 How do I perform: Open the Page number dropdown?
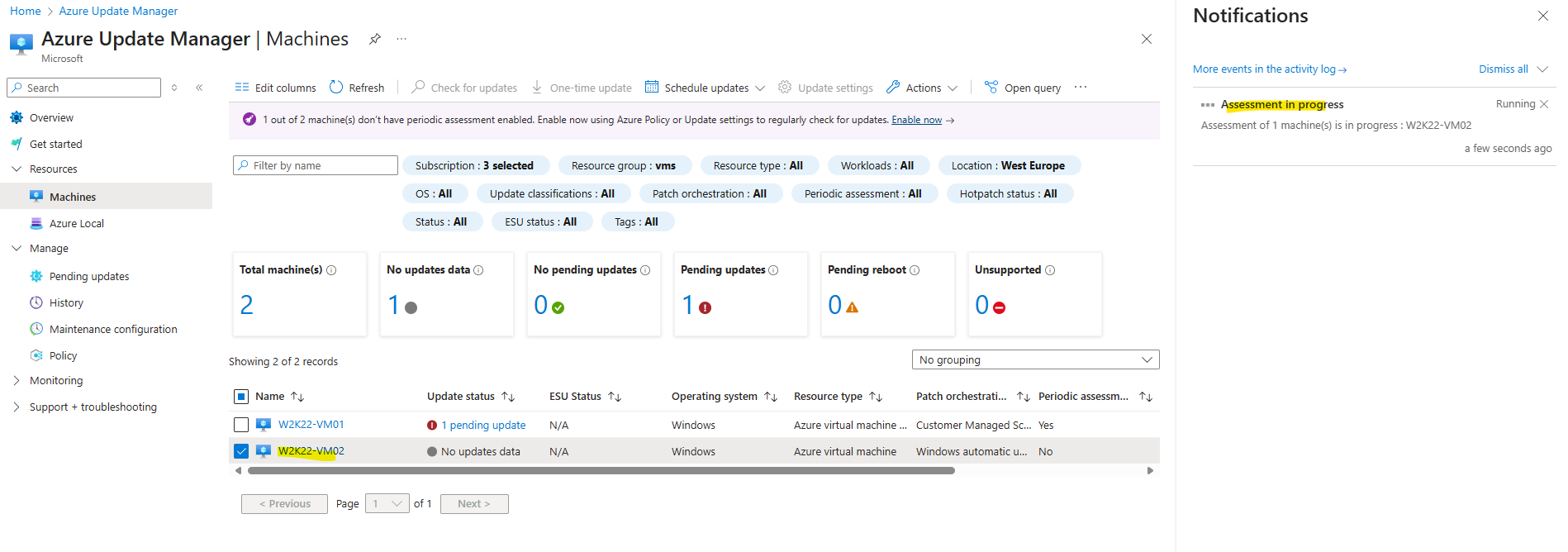click(387, 503)
